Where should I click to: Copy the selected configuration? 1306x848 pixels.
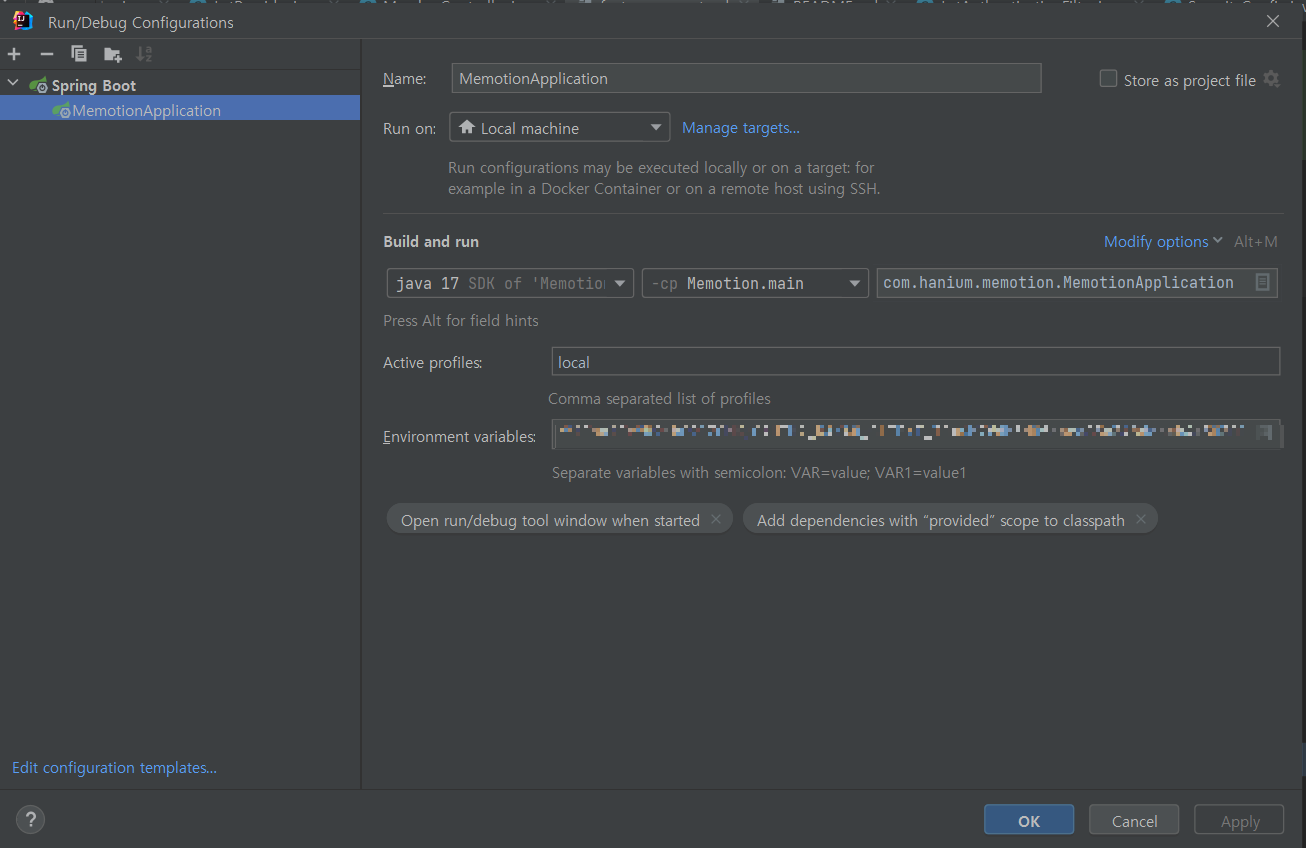[79, 54]
